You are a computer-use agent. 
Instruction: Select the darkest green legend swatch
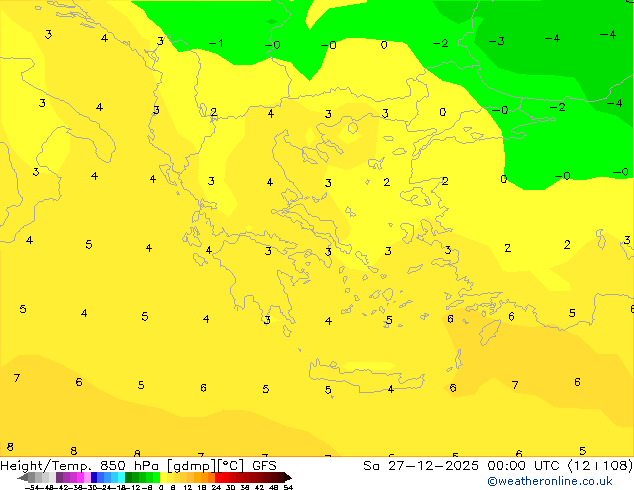[129, 478]
